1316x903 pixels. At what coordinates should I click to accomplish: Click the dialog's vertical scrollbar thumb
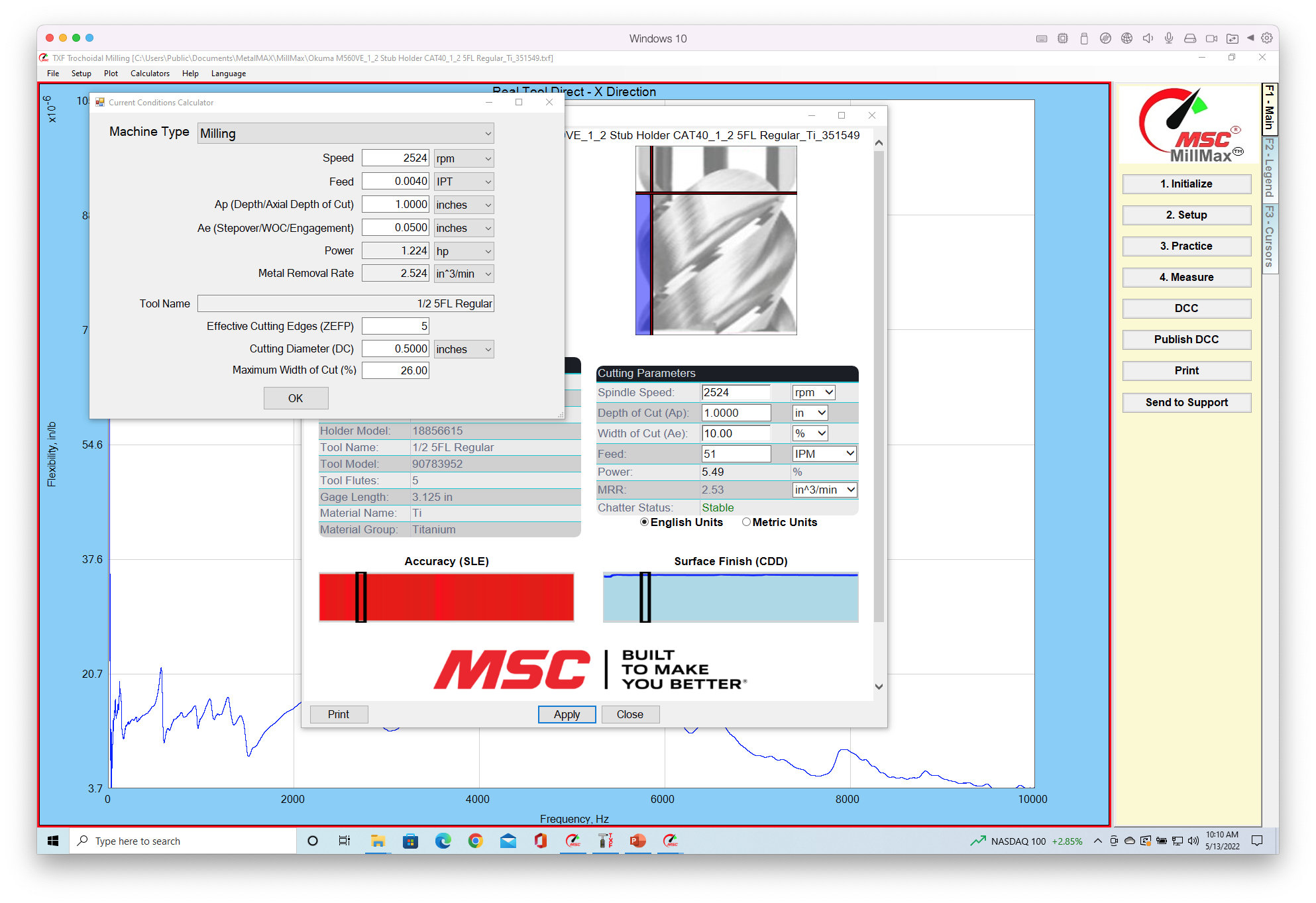[879, 386]
